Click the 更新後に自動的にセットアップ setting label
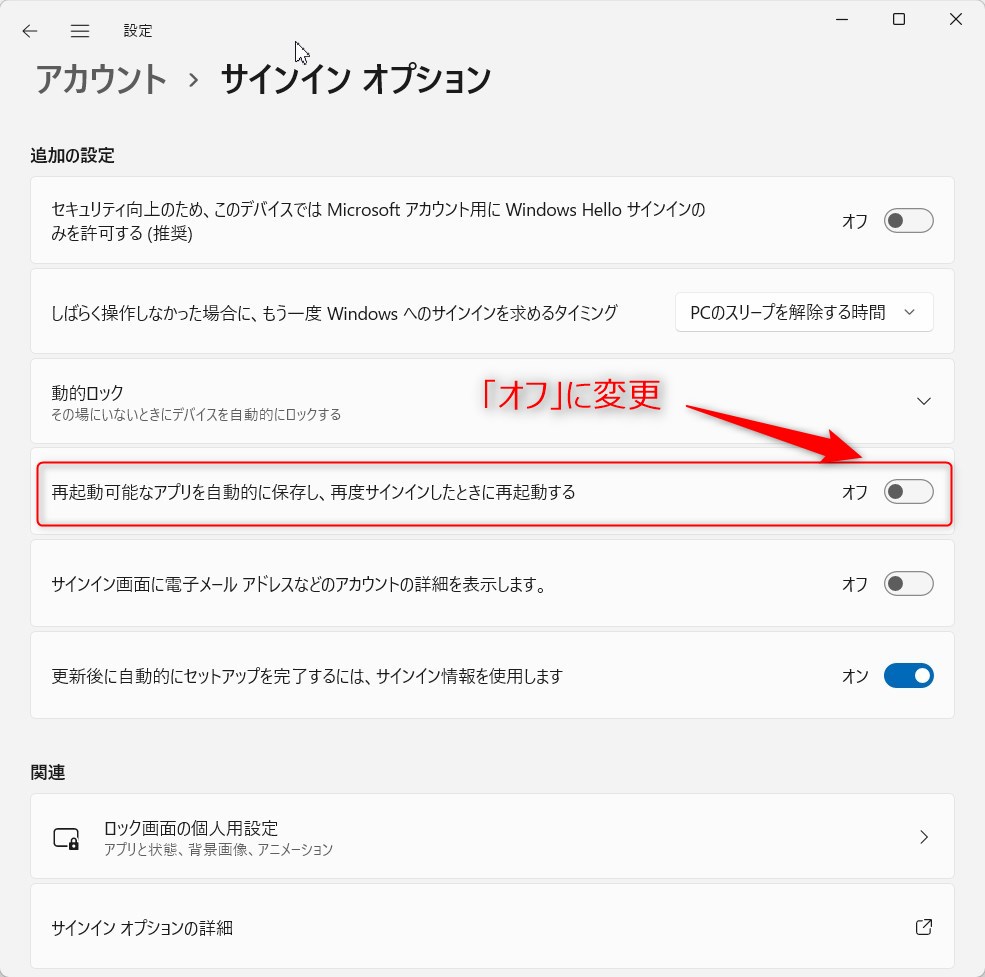This screenshot has height=977, width=985. coord(307,676)
